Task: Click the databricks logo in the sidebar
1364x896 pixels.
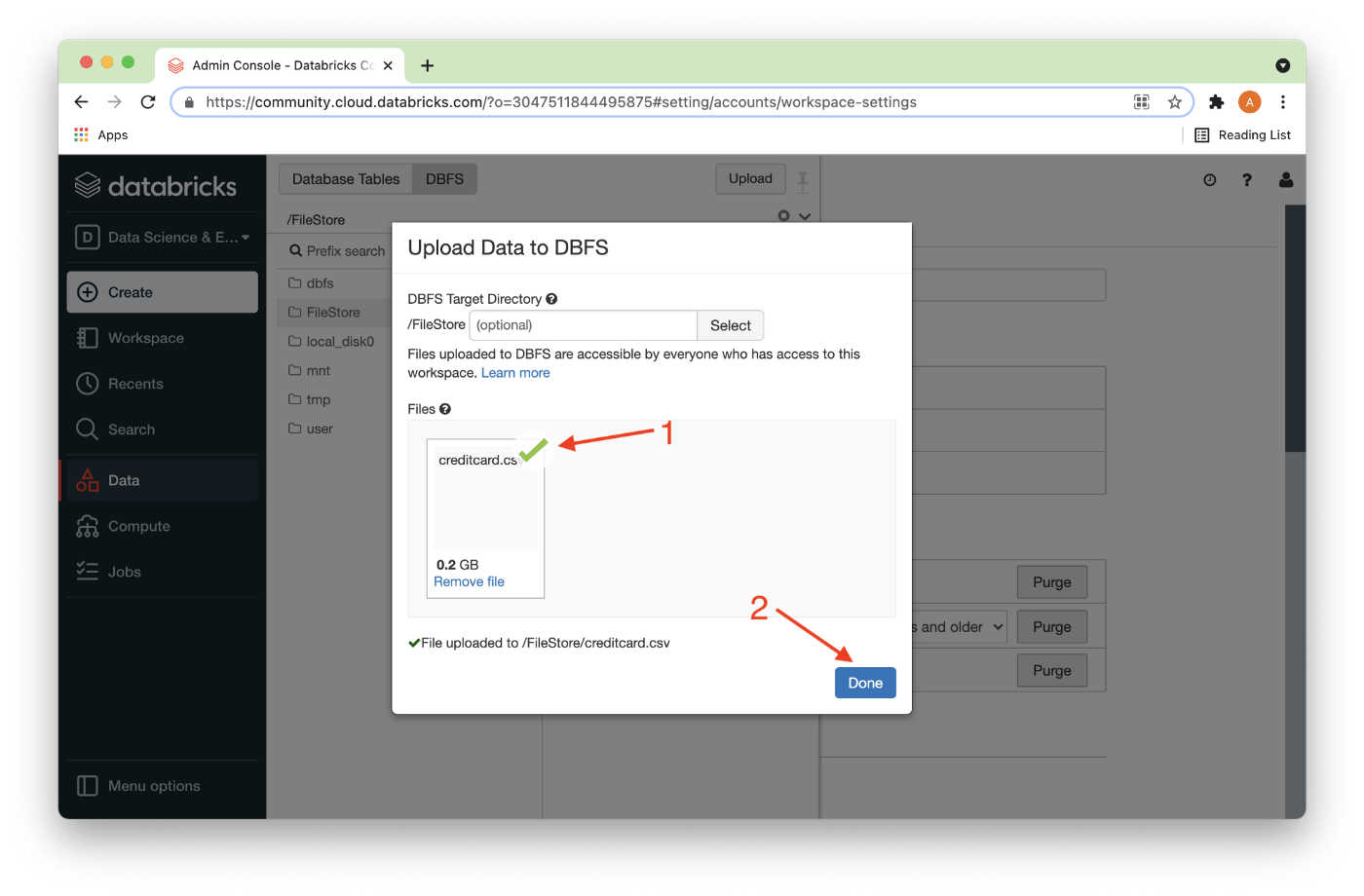Action: 156,185
